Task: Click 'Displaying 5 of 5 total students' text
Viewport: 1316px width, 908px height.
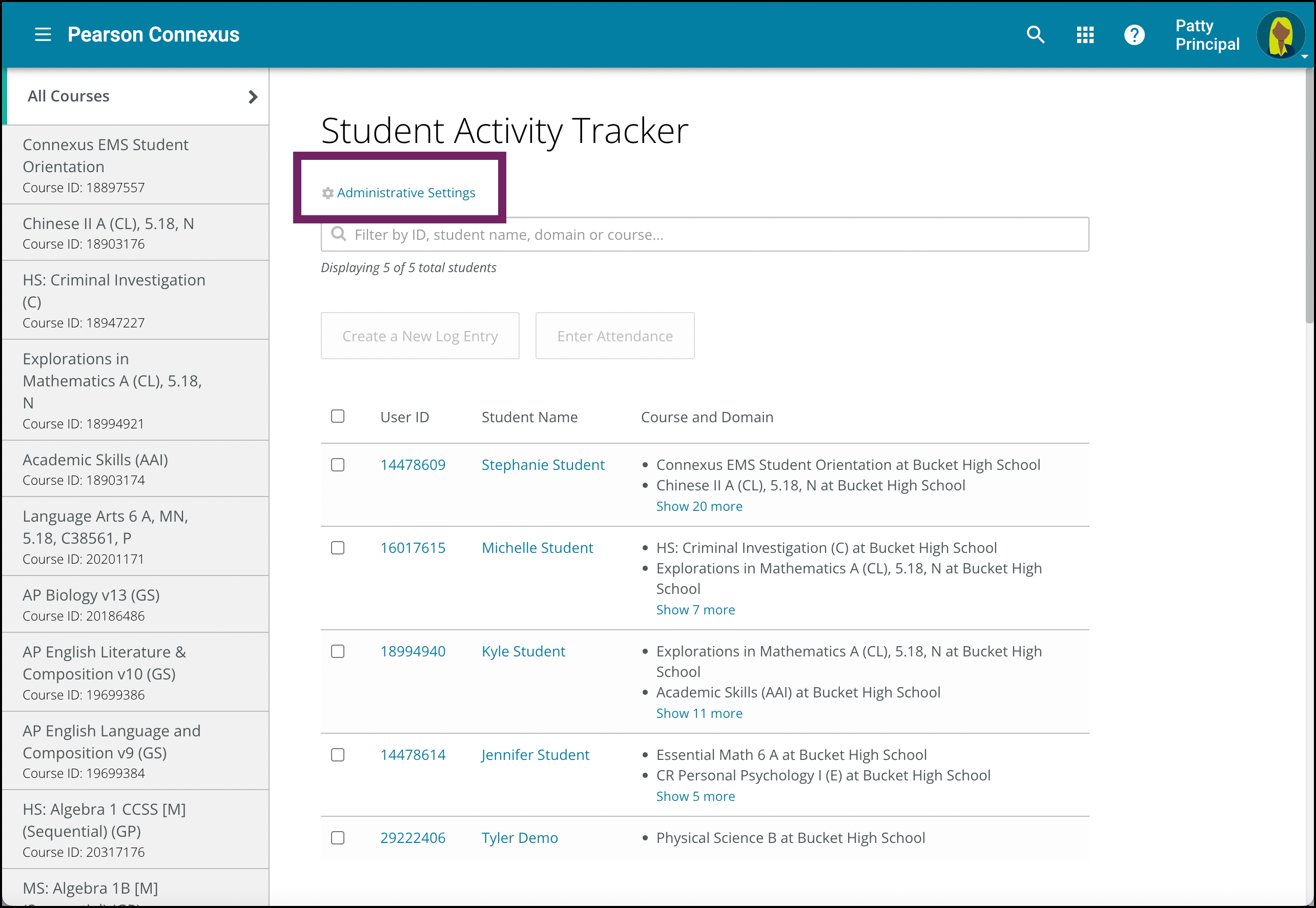Action: [408, 267]
